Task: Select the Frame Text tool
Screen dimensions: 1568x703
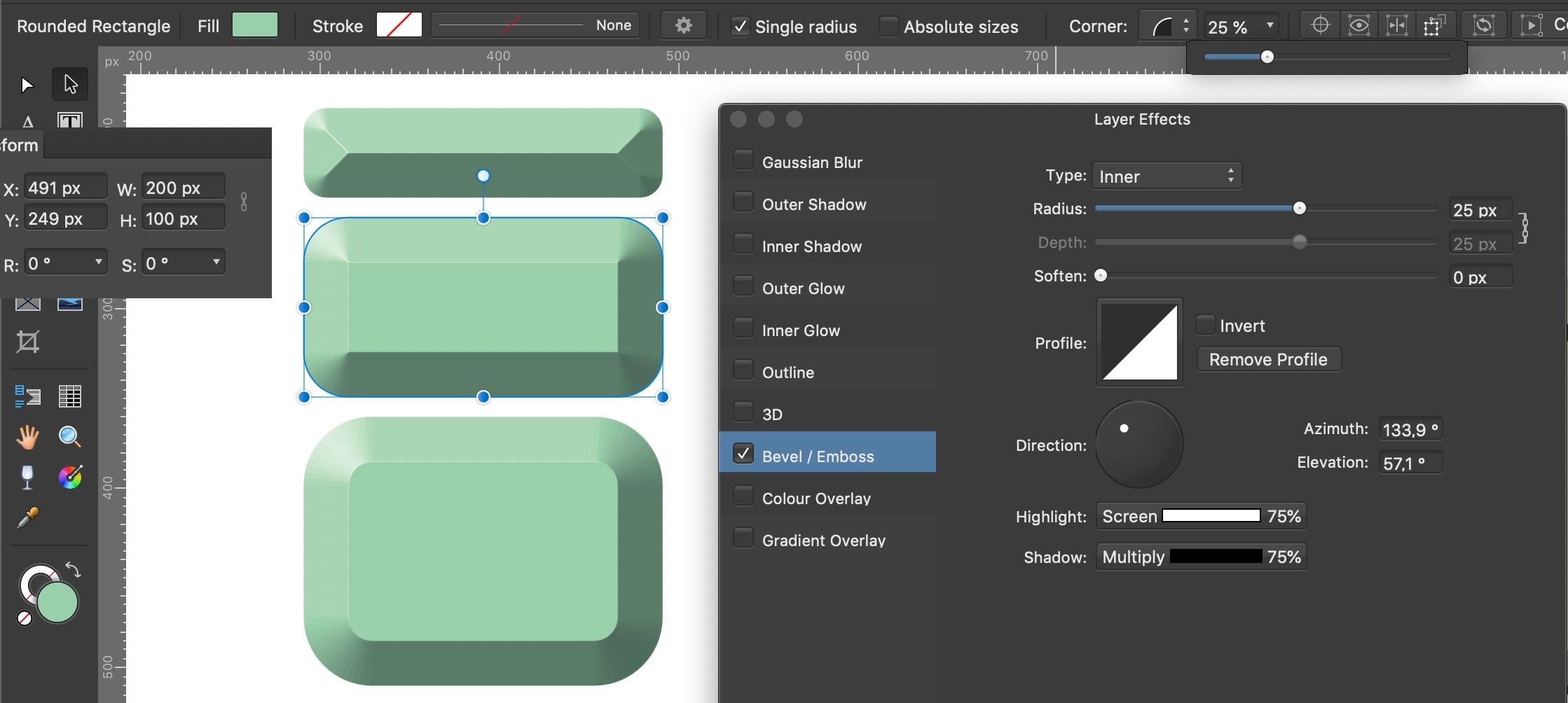Action: click(69, 120)
